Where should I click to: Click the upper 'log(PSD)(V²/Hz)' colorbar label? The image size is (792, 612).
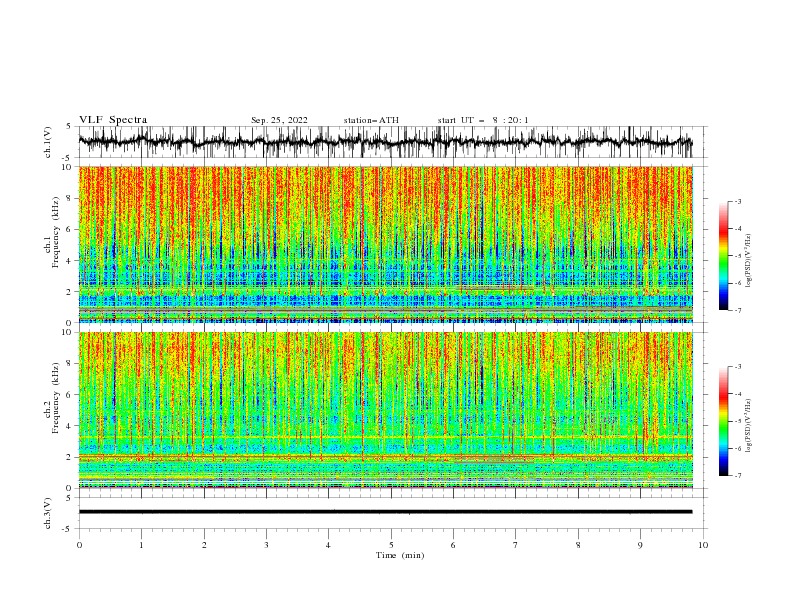pos(749,261)
